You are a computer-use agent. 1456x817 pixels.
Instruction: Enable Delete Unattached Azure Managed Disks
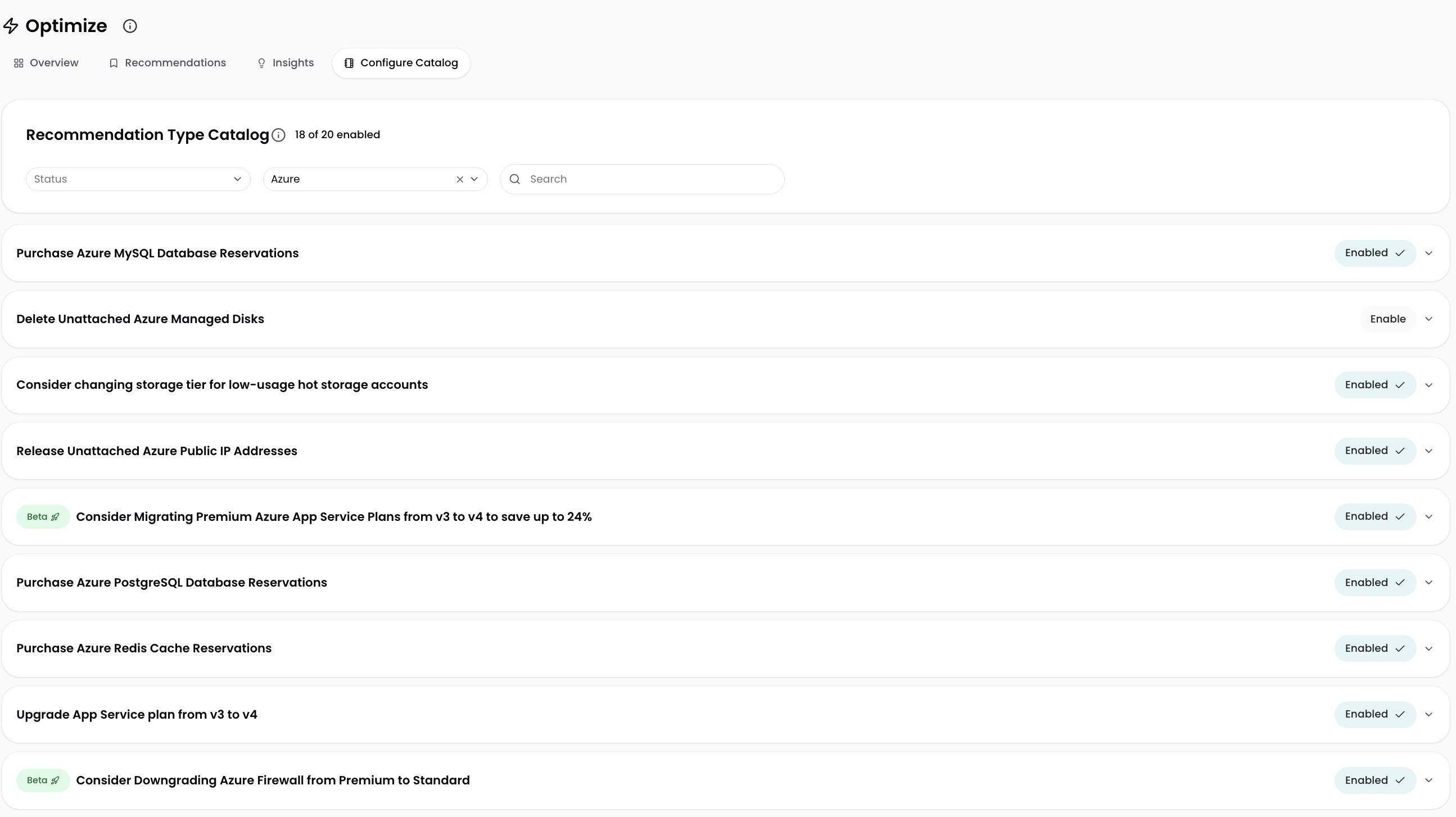click(x=1387, y=319)
